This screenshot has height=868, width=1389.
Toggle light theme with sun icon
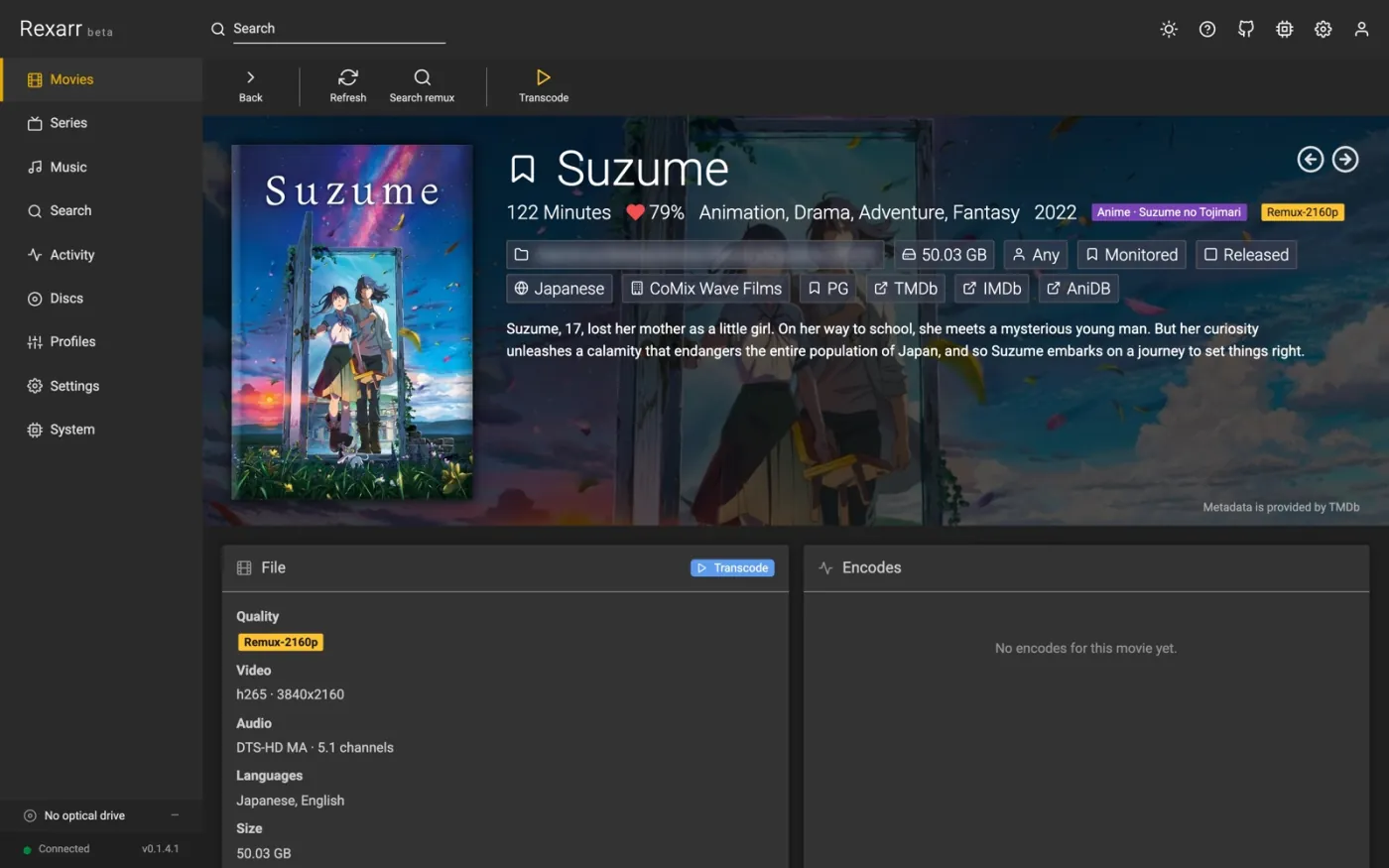(1169, 29)
